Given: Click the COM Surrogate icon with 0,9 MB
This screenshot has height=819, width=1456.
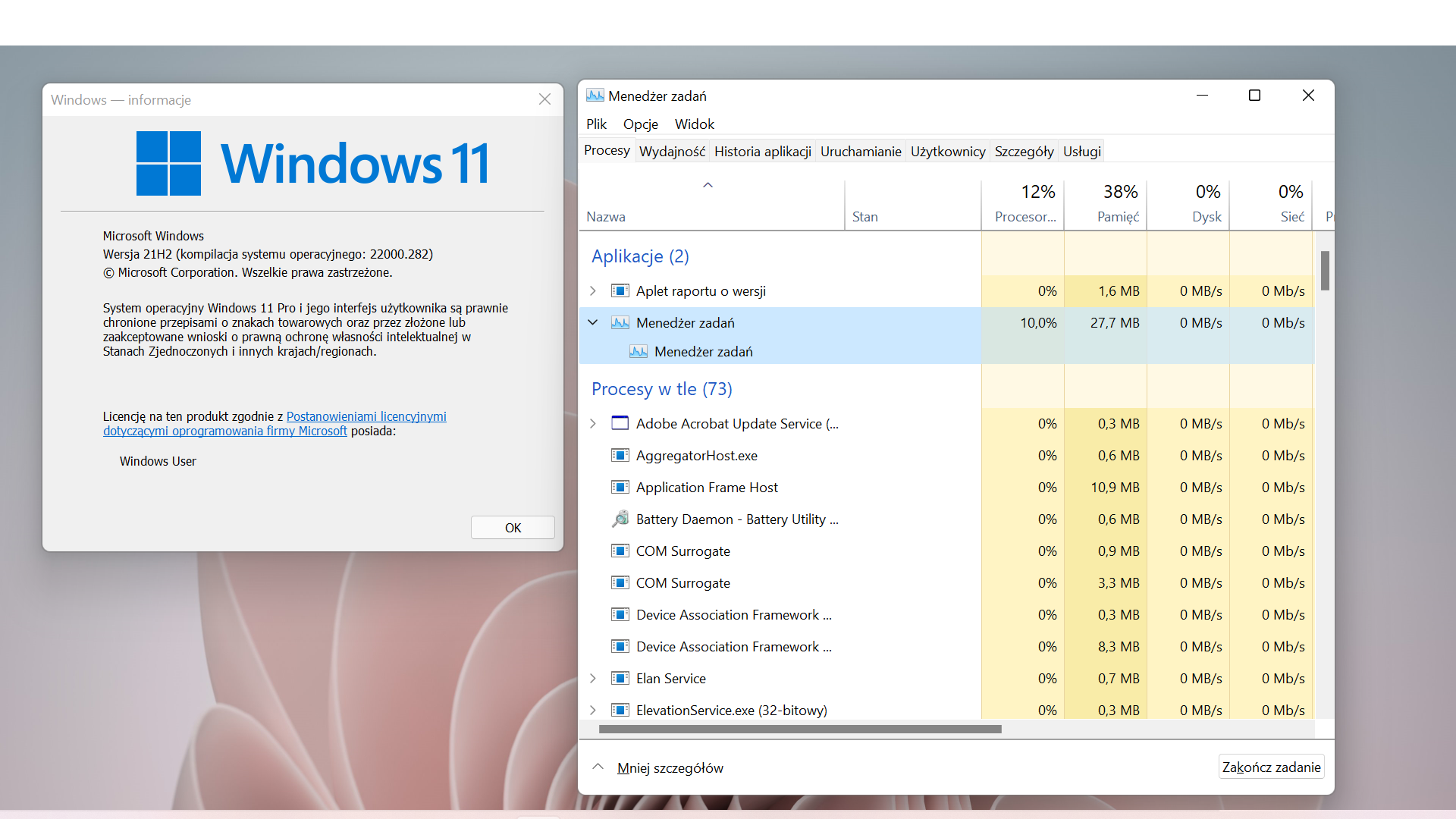Looking at the screenshot, I should point(620,551).
